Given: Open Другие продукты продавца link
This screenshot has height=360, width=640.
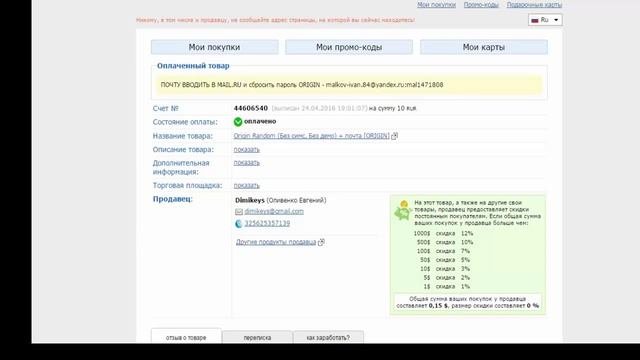Looking at the screenshot, I should (276, 242).
